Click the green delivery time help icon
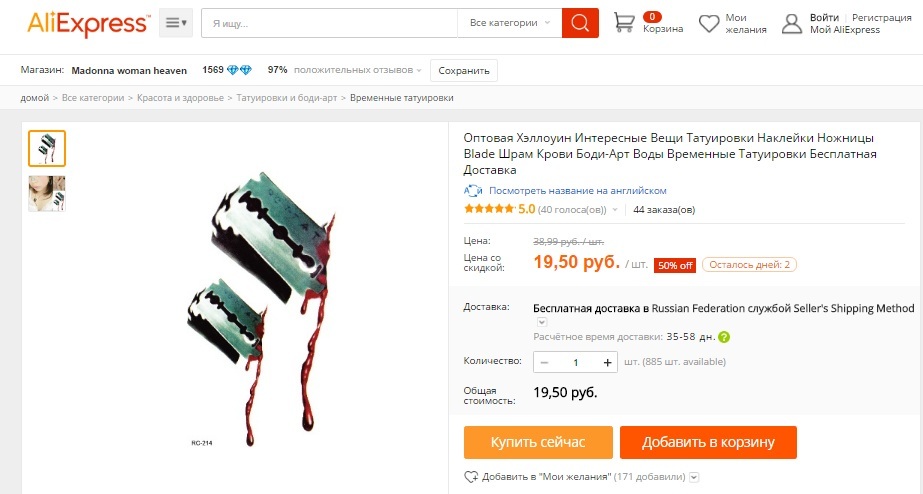The height and width of the screenshot is (494, 923). click(x=724, y=337)
